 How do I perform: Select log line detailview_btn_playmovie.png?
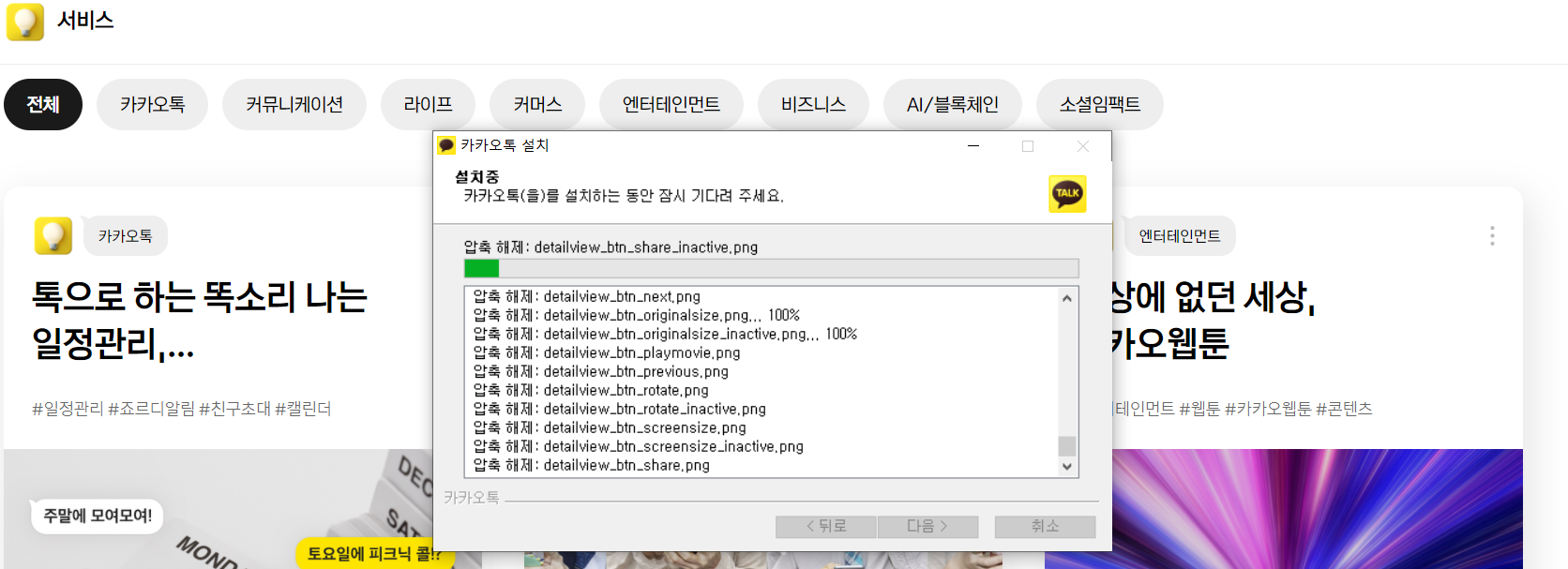click(607, 352)
